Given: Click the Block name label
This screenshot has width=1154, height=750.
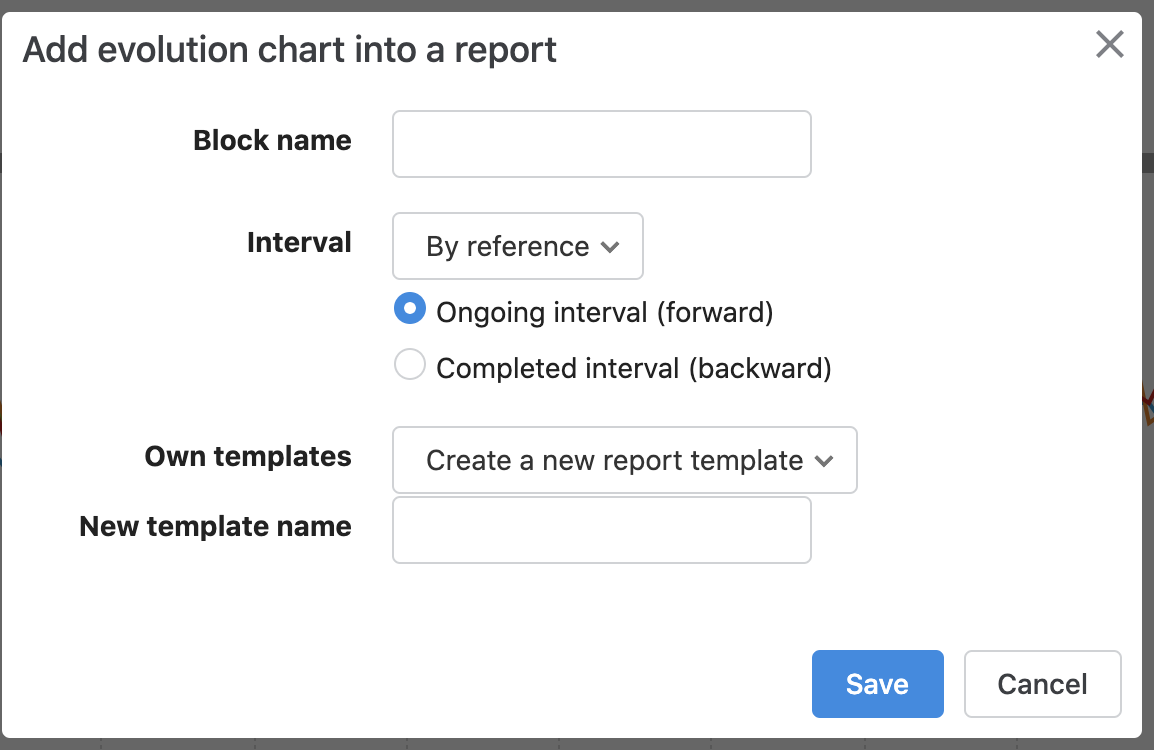Looking at the screenshot, I should point(272,141).
